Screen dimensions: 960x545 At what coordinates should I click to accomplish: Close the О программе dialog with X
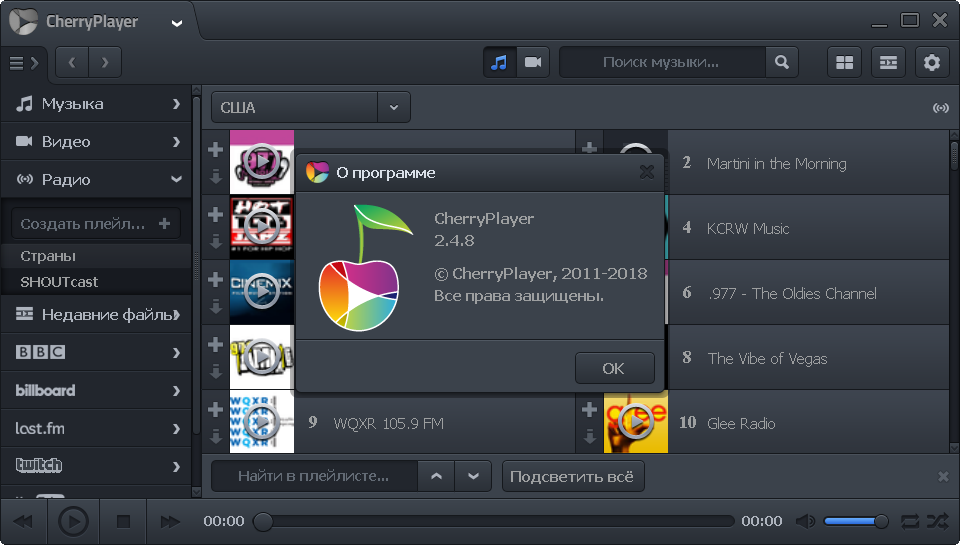647,172
